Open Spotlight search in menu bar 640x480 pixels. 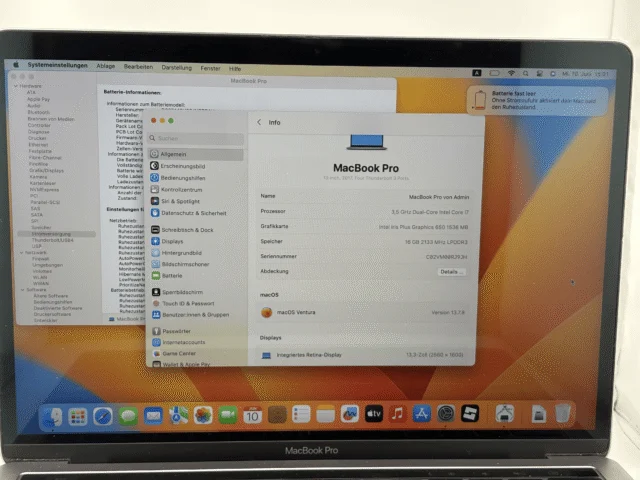click(x=526, y=73)
